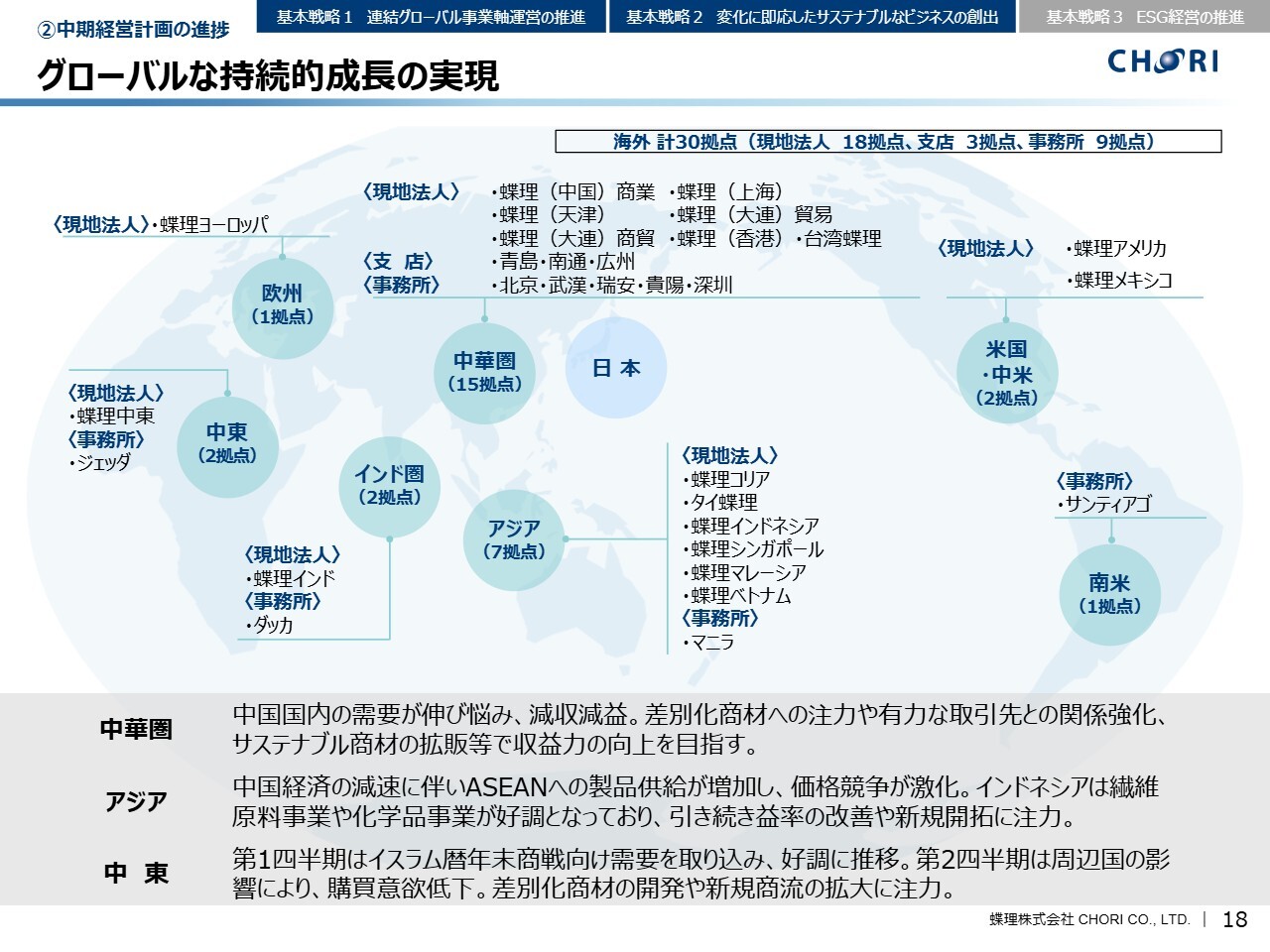Select 蝶理シンガポール in the Asia list

tap(757, 549)
